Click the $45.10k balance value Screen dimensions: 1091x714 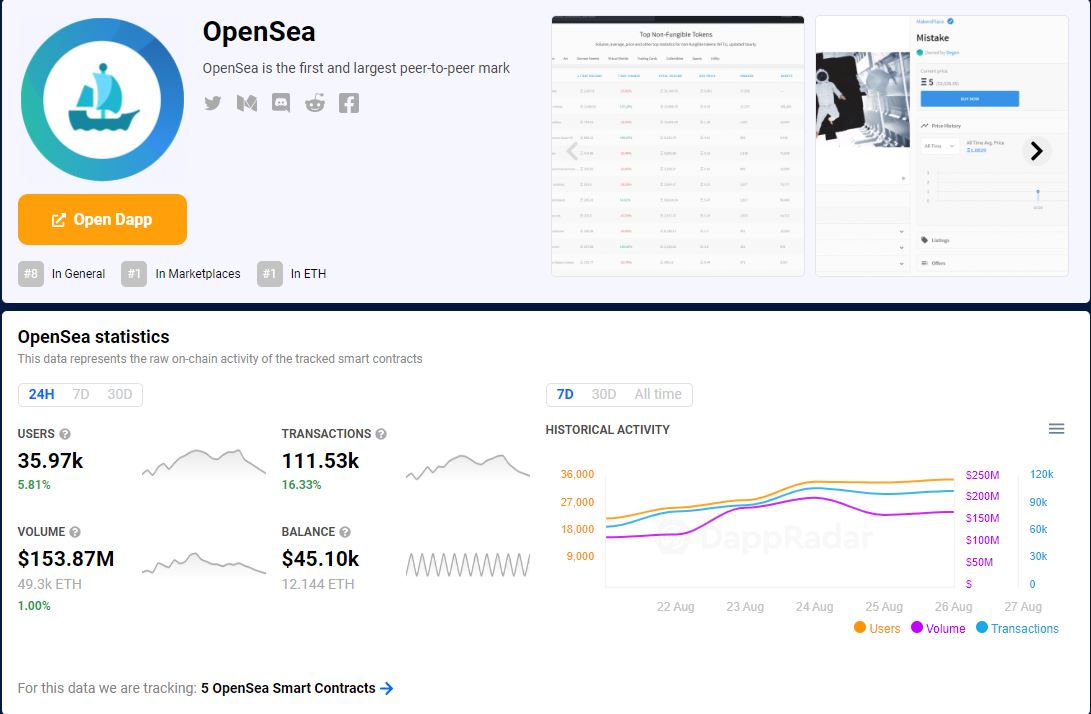(321, 560)
